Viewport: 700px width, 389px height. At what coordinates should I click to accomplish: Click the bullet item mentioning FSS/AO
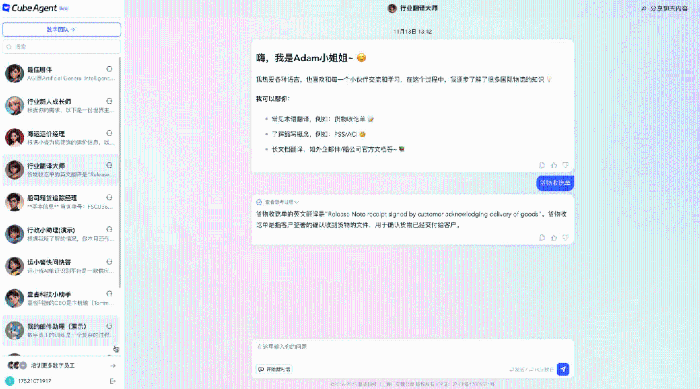click(x=319, y=134)
